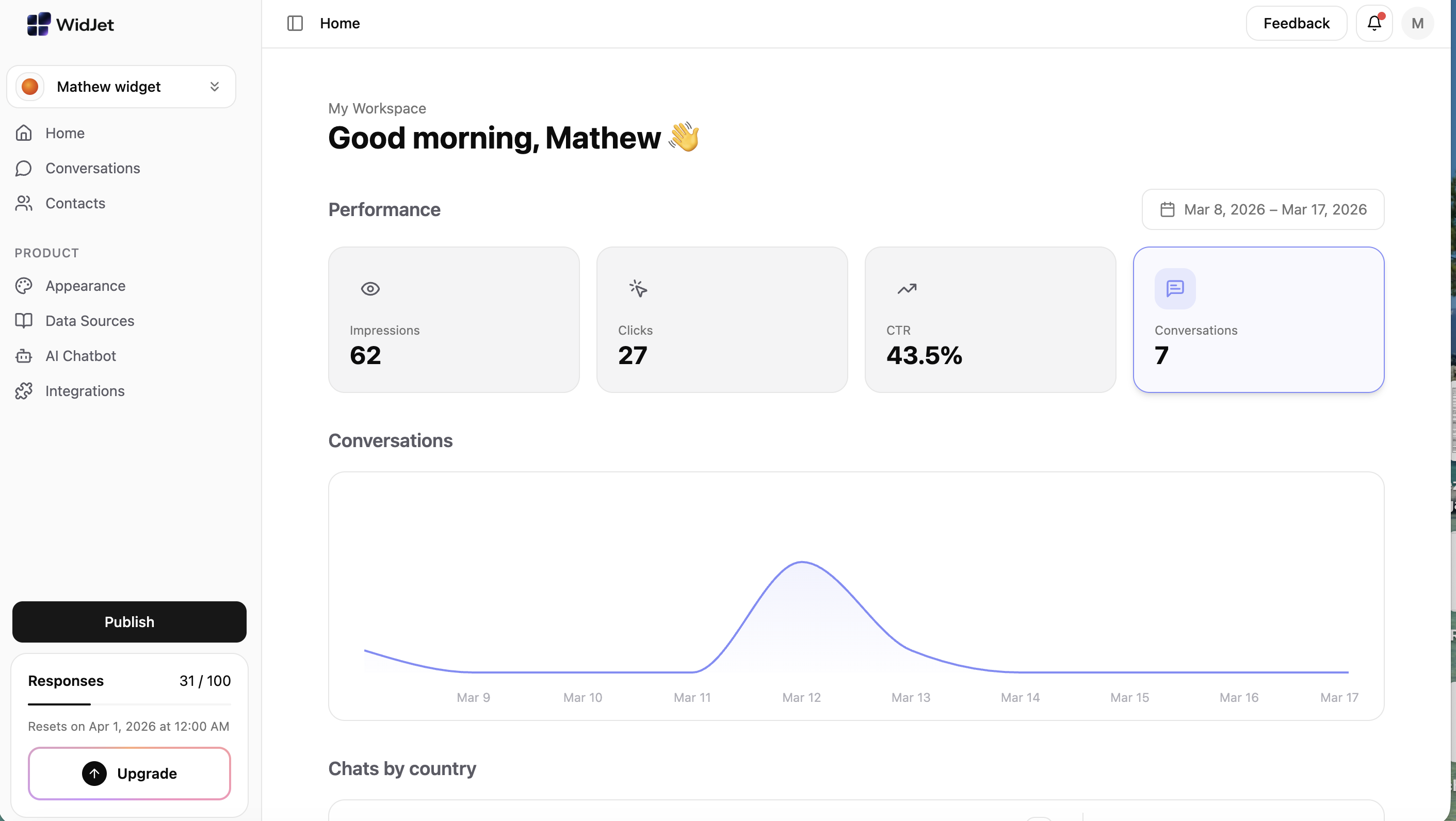Open the M user avatar menu

[x=1417, y=23]
